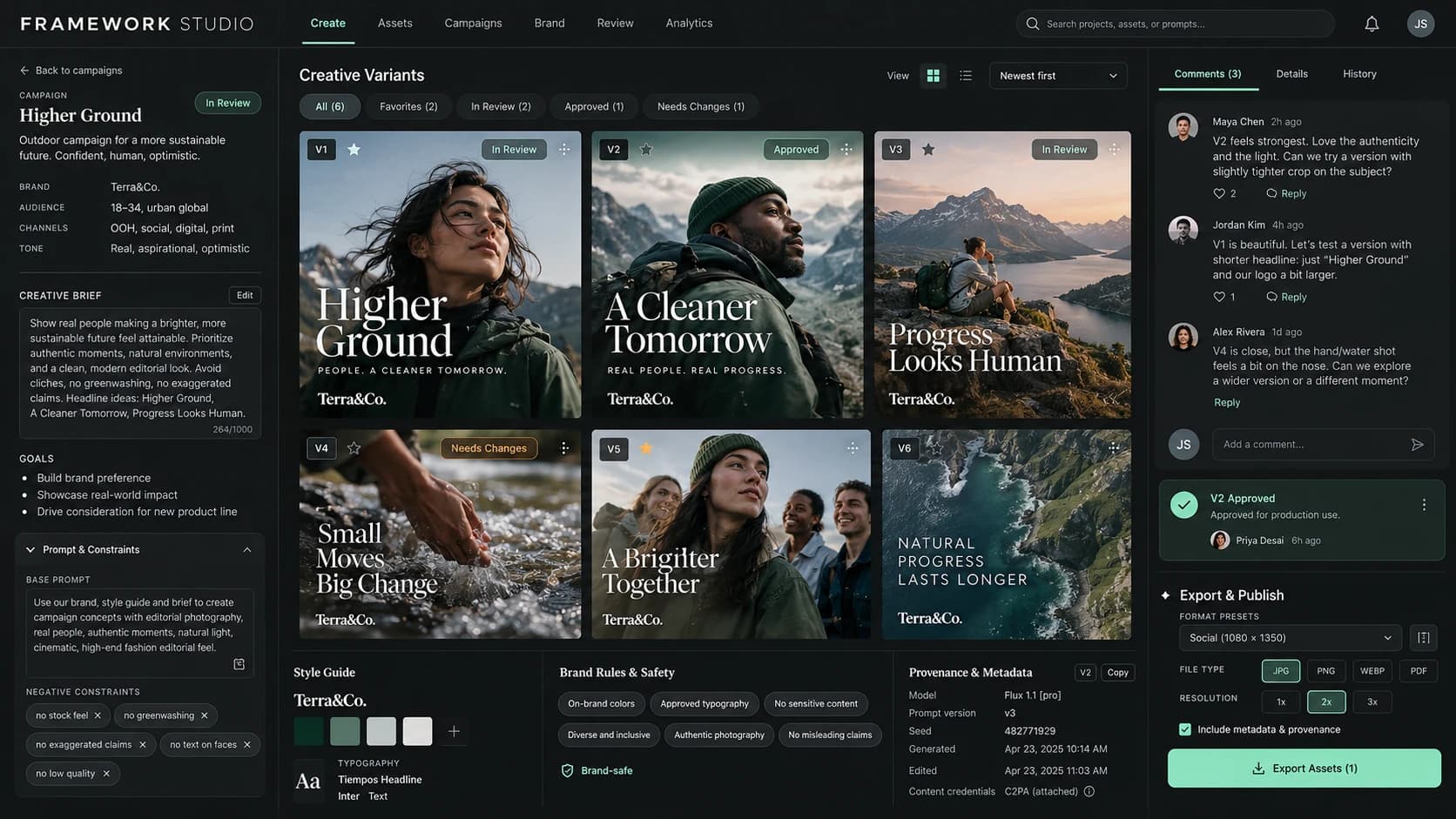Image resolution: width=1456 pixels, height=819 pixels.
Task: Open the V3 variant options menu
Action: coord(1114,150)
